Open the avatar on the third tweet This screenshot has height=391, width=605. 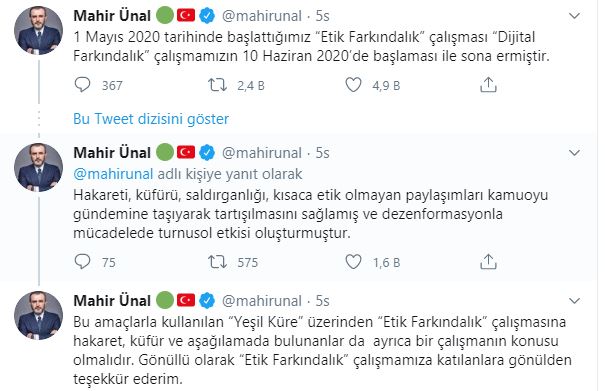tap(38, 315)
